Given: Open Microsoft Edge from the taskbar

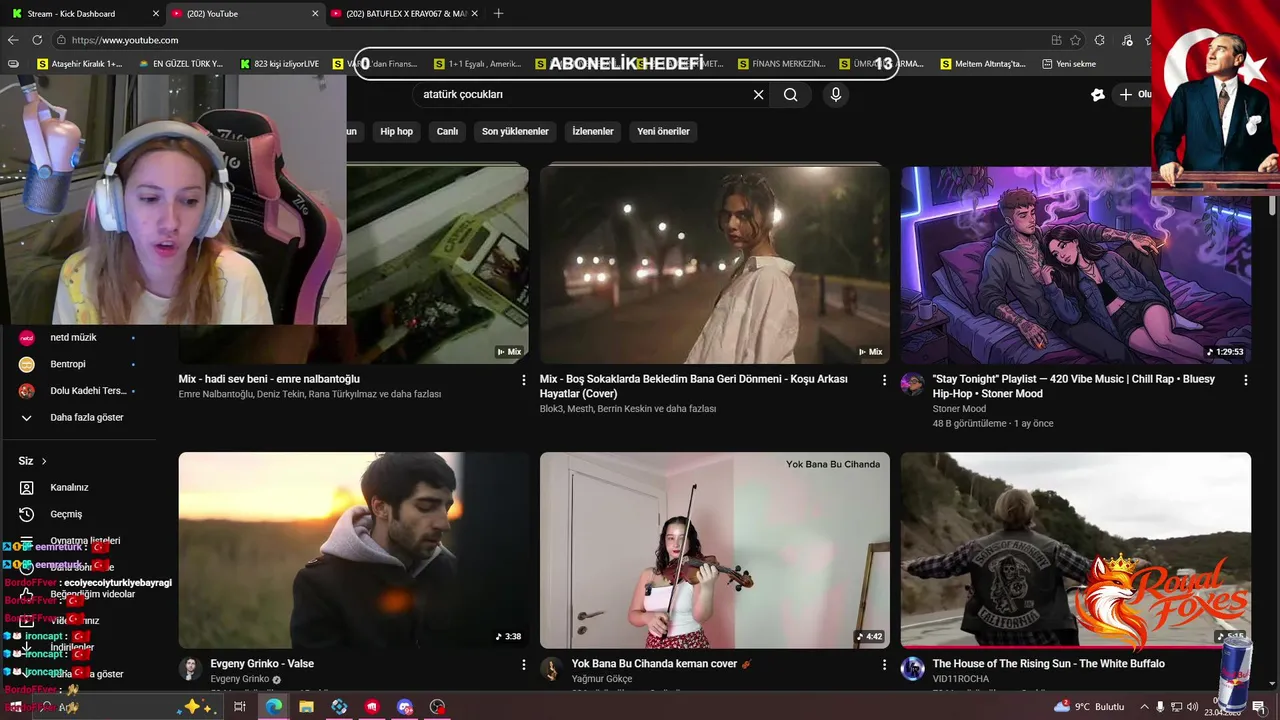Looking at the screenshot, I should pos(273,707).
